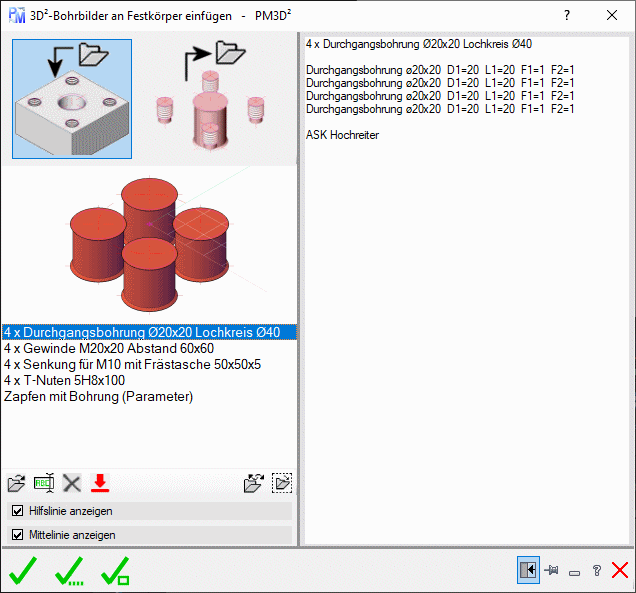
Task: Click the pin icon to pin dialog
Action: click(551, 571)
